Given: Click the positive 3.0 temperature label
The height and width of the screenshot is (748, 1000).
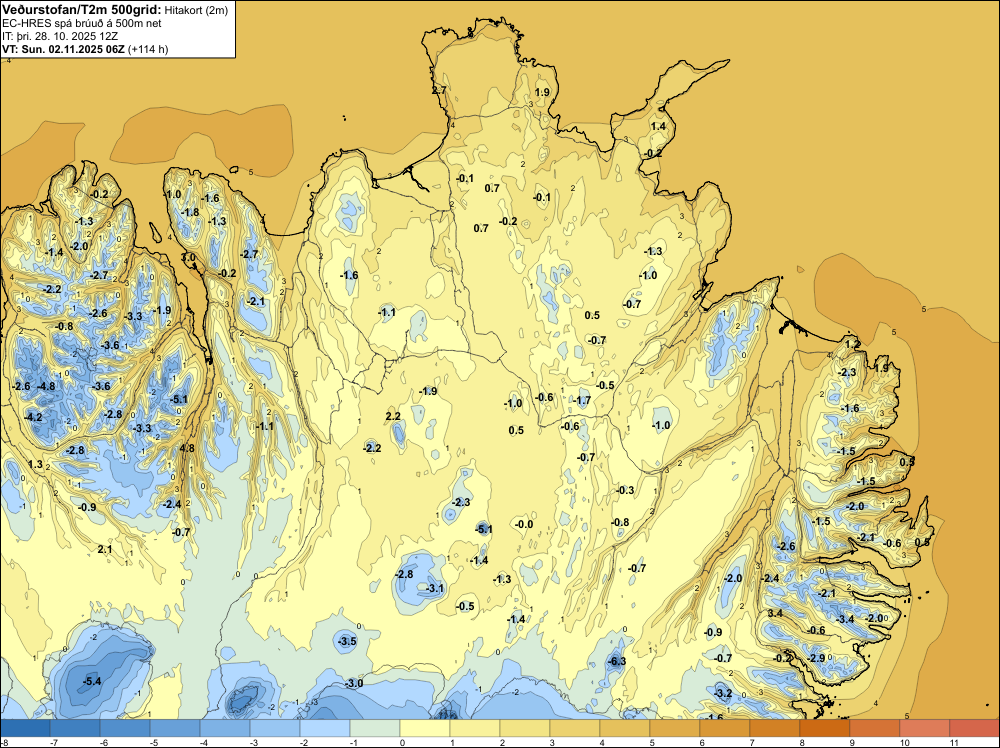Looking at the screenshot, I should coord(189,258).
